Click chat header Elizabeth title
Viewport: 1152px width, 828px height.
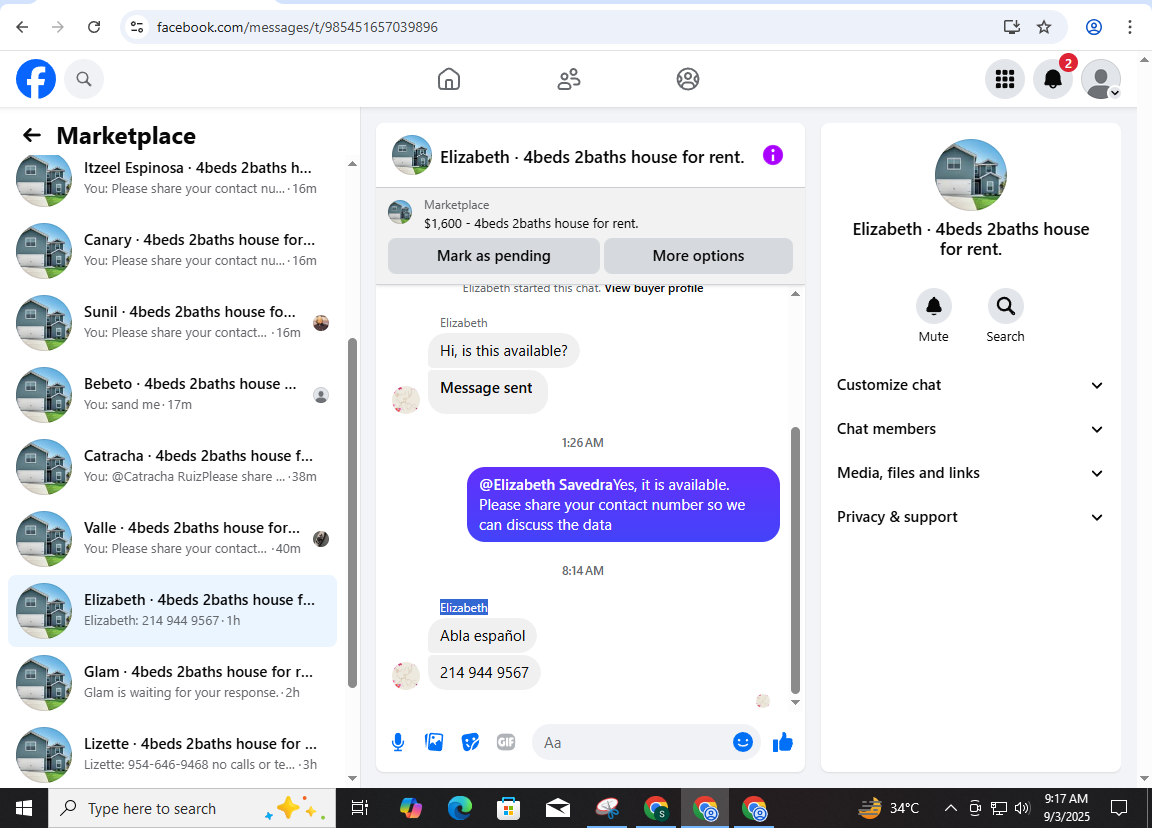pyautogui.click(x=592, y=157)
